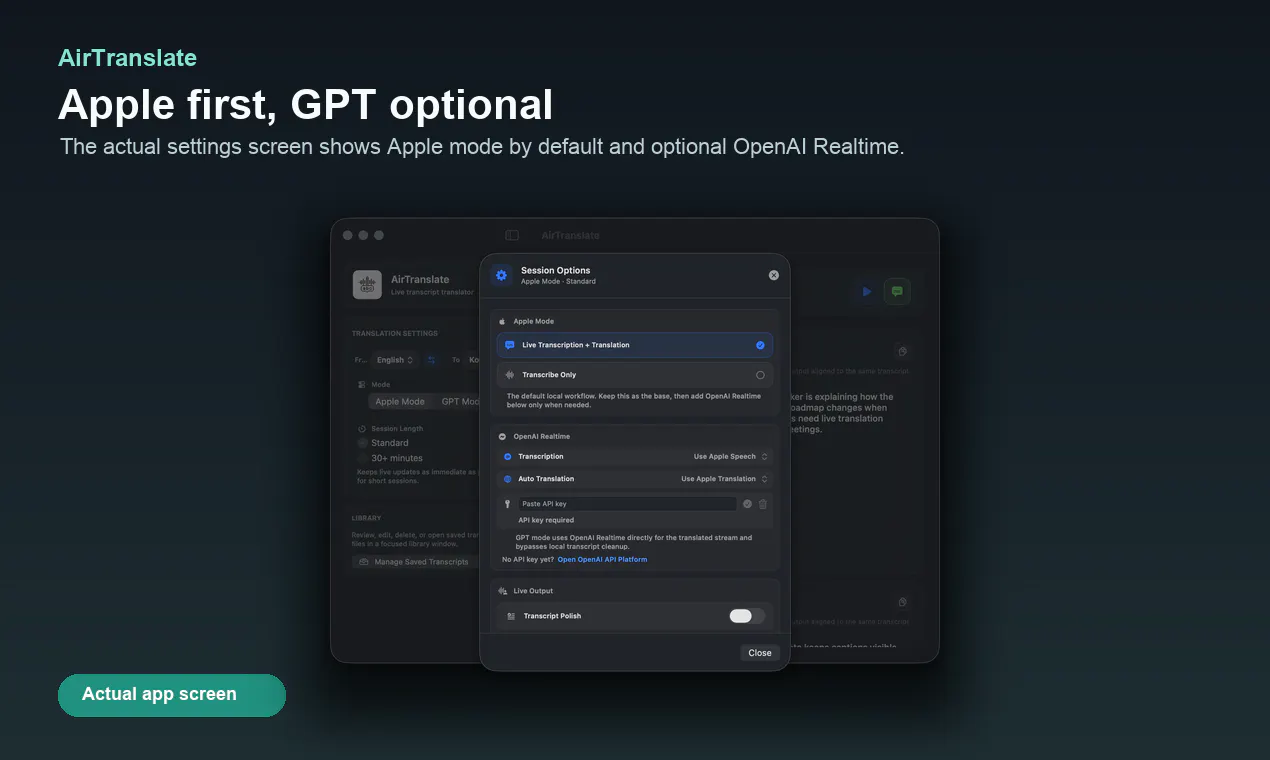Click the green chat bubble button
The height and width of the screenshot is (760, 1270).
click(x=897, y=292)
